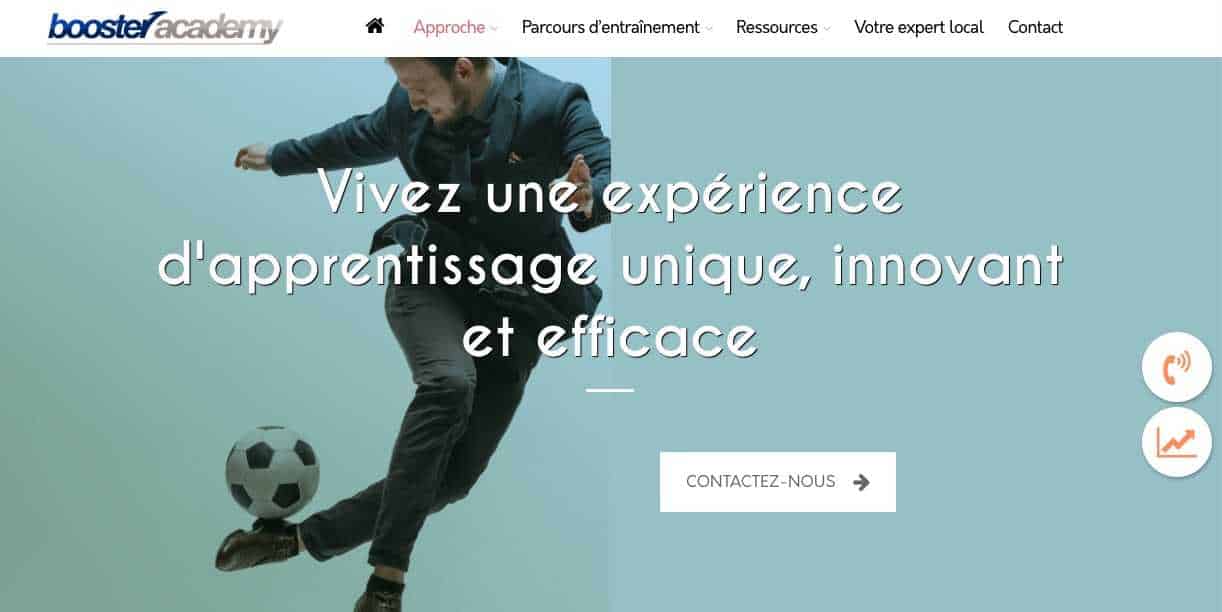Open the Parcours d'entraînement menu
The height and width of the screenshot is (612, 1222).
[611, 27]
